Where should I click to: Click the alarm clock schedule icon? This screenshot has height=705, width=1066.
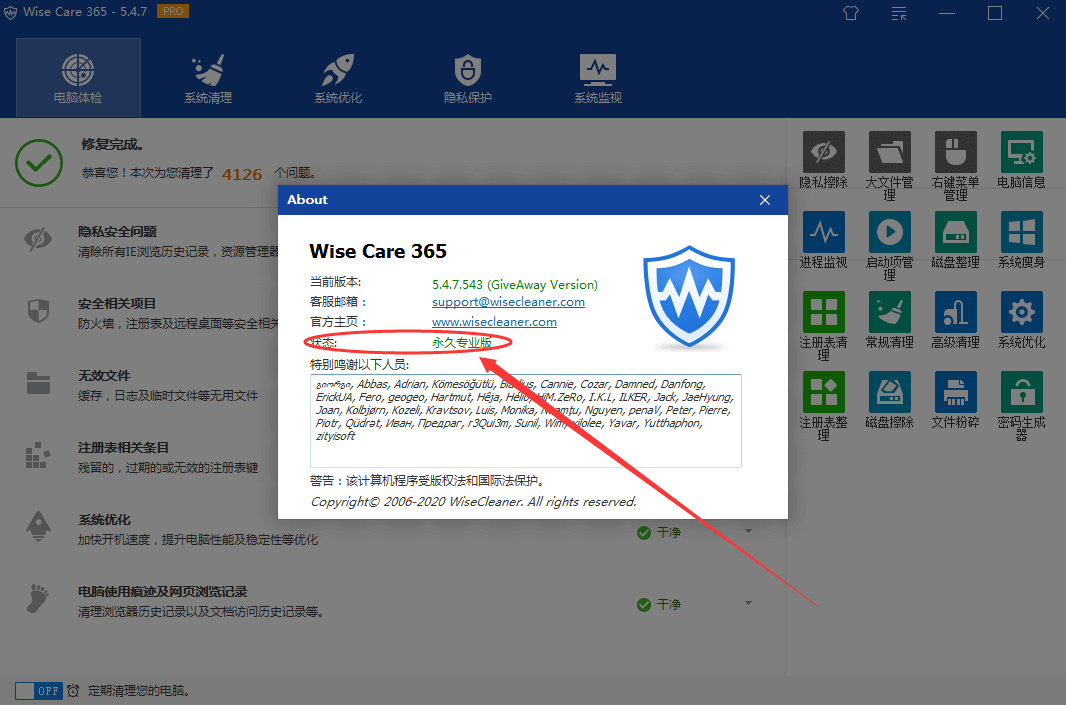click(x=73, y=691)
